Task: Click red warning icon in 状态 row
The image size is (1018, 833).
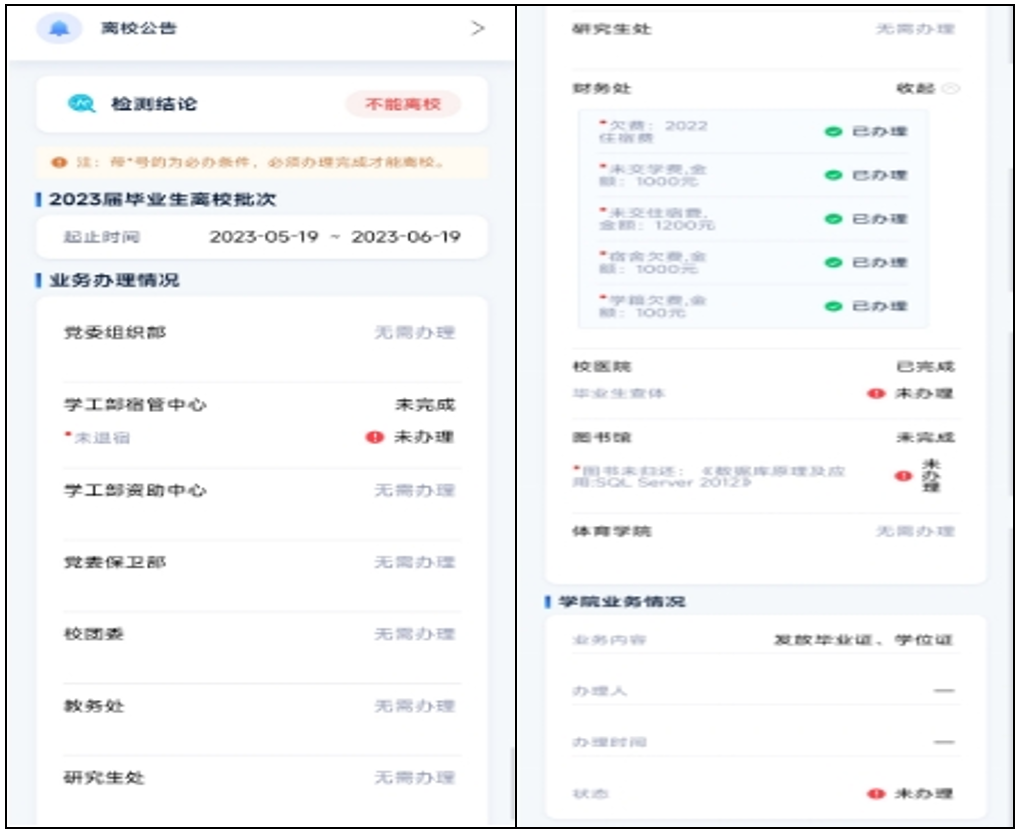Action: [x=877, y=793]
